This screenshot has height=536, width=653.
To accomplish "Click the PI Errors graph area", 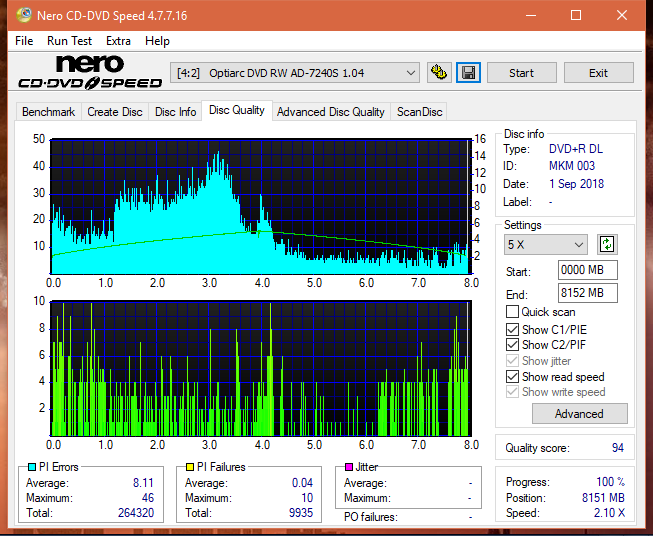I will (x=261, y=206).
